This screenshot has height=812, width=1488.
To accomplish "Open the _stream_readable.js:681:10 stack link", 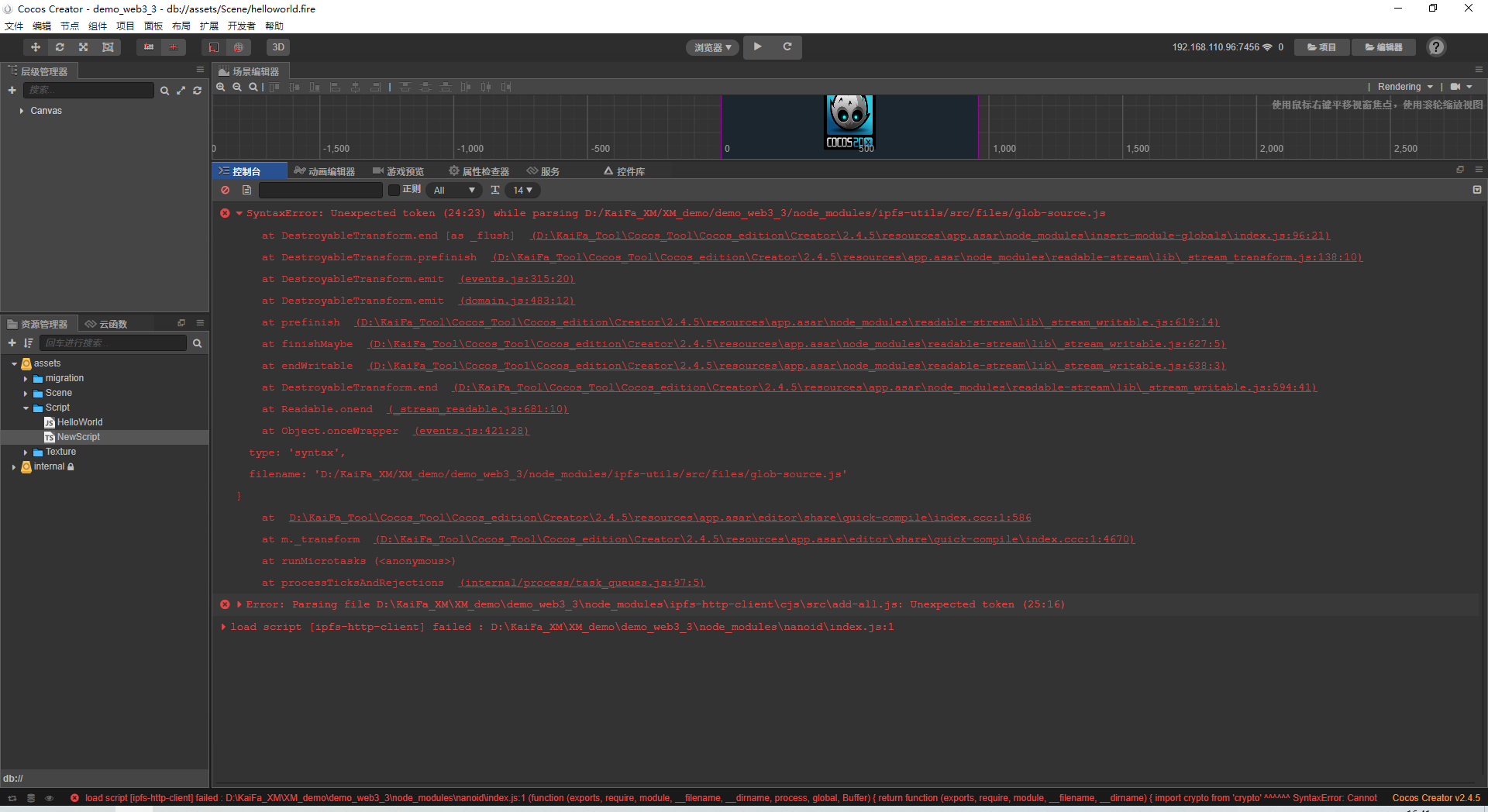I will 477,409.
